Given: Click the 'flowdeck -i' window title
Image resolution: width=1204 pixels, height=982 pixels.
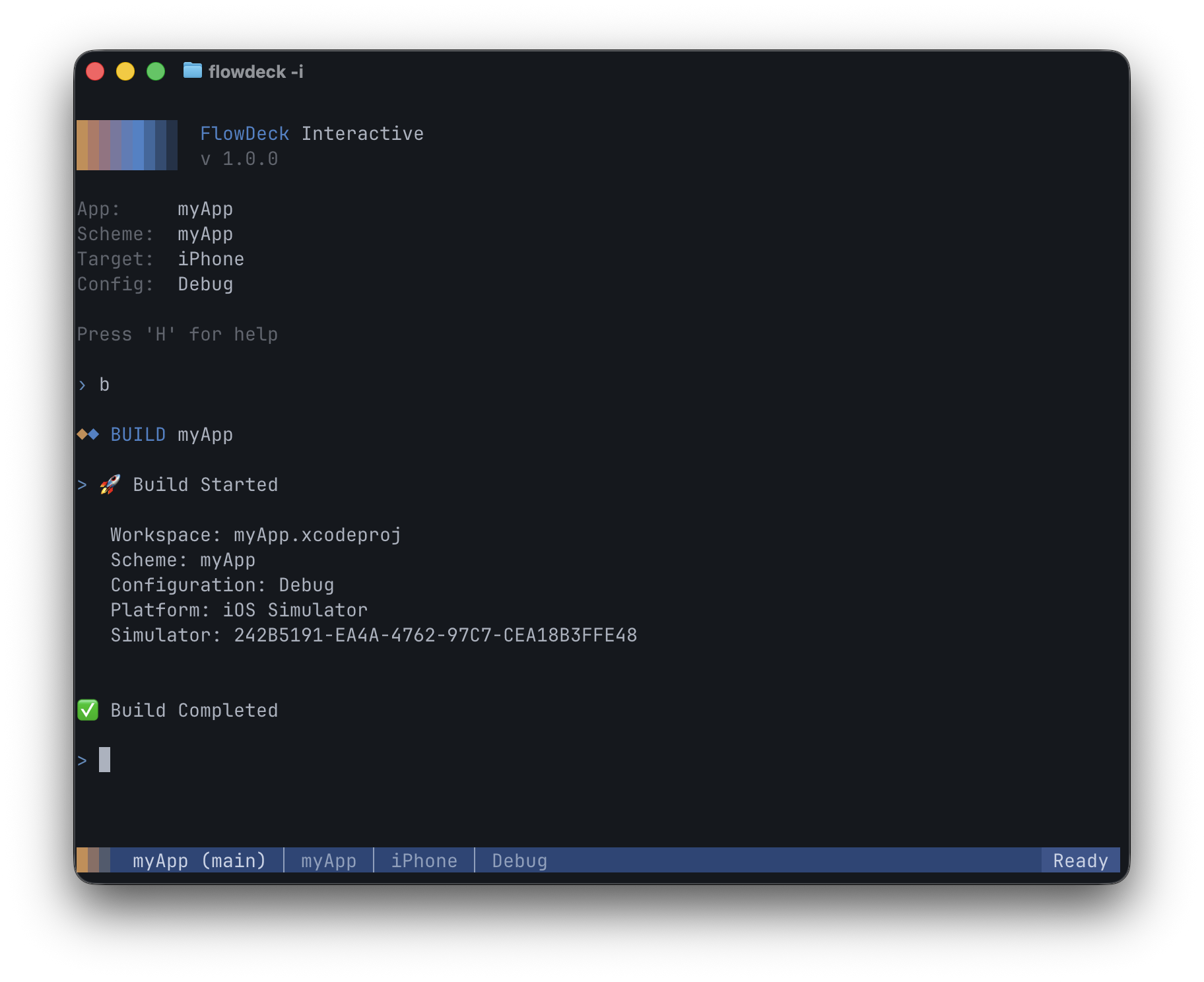Looking at the screenshot, I should (x=255, y=72).
